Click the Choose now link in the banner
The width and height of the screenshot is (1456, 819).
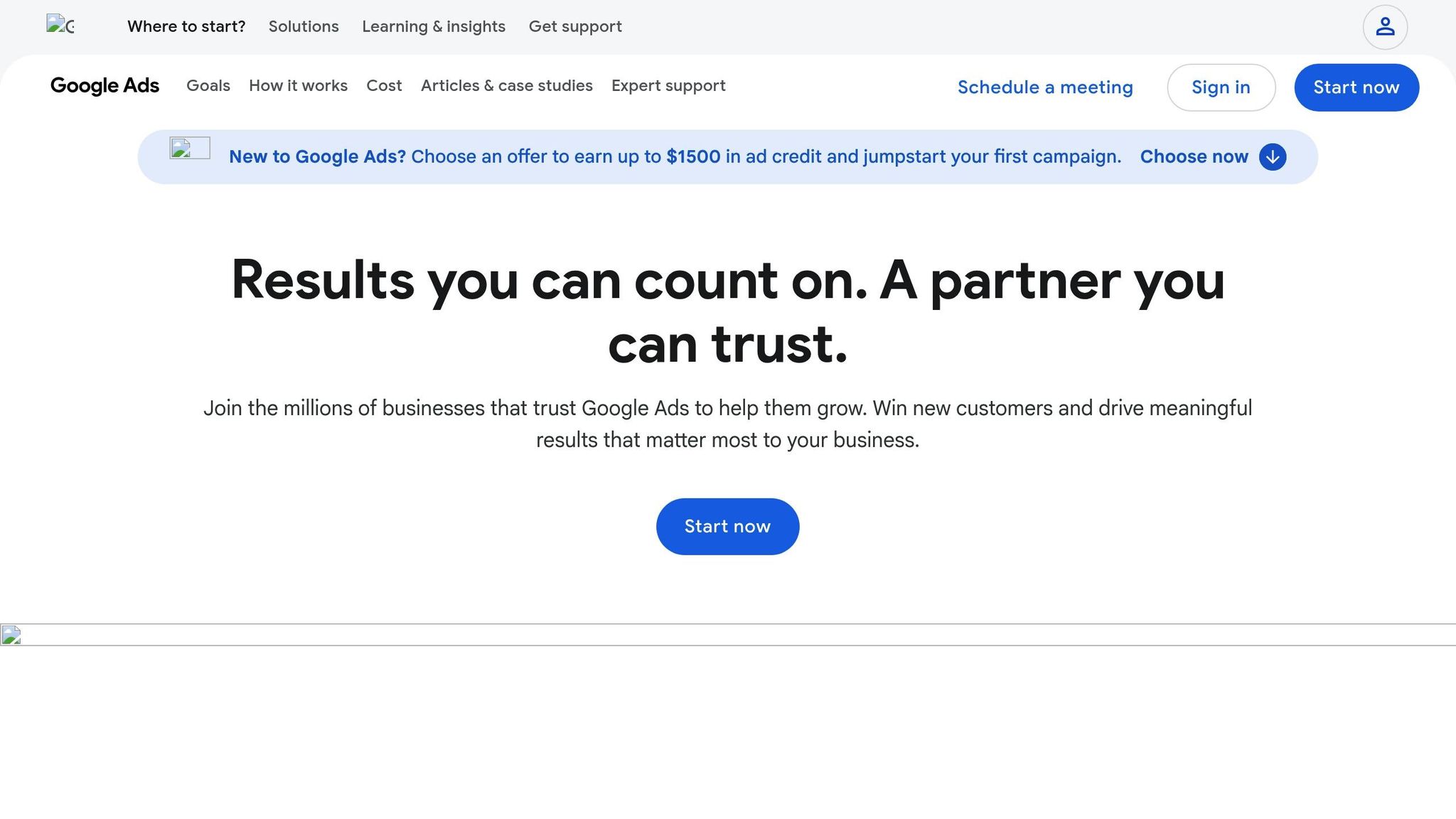[x=1194, y=156]
